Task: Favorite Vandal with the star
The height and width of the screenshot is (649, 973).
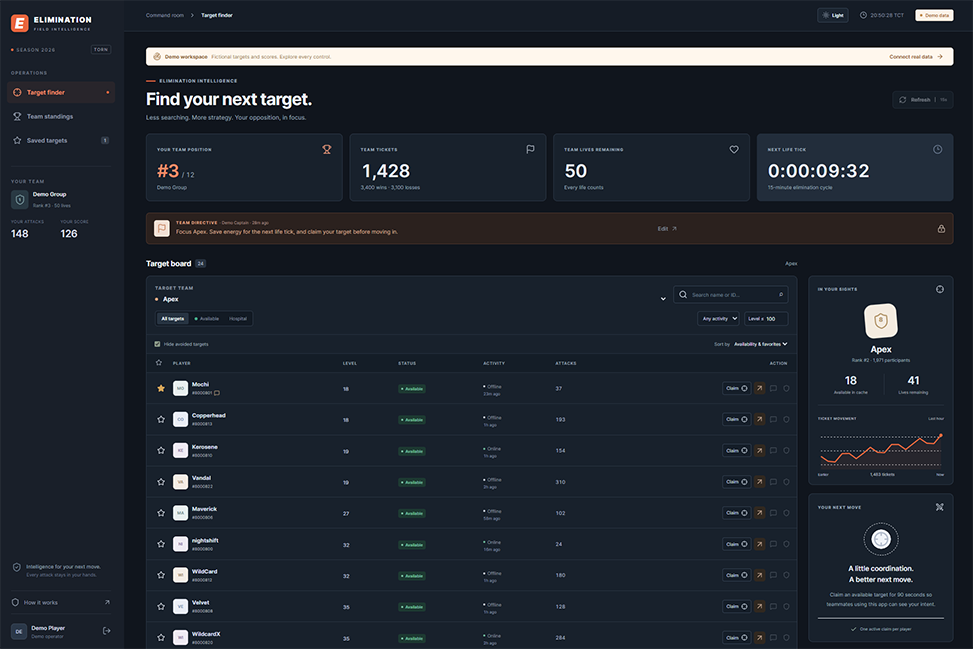Action: tap(161, 481)
